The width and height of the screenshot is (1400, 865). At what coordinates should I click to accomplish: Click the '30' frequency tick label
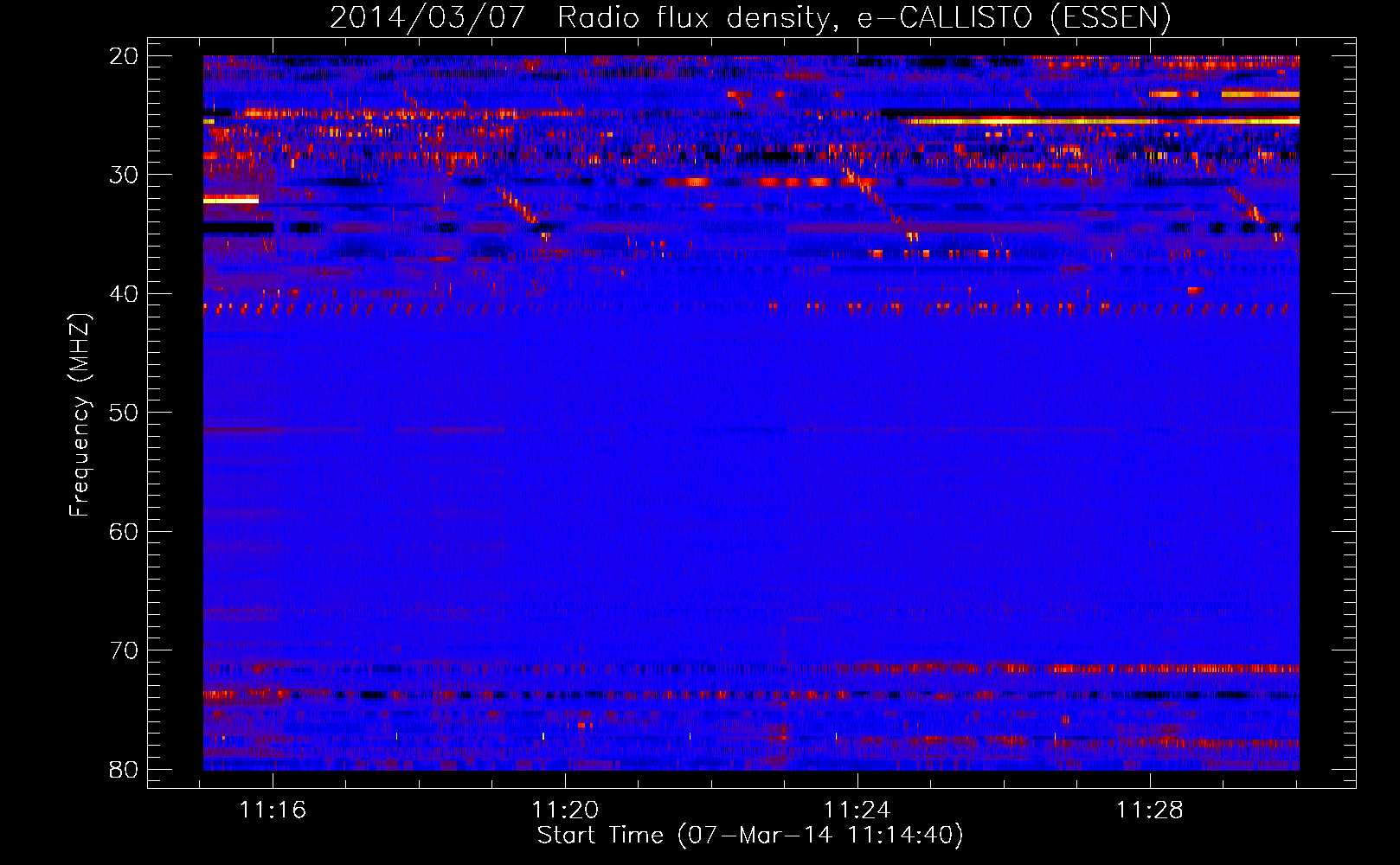tap(124, 175)
